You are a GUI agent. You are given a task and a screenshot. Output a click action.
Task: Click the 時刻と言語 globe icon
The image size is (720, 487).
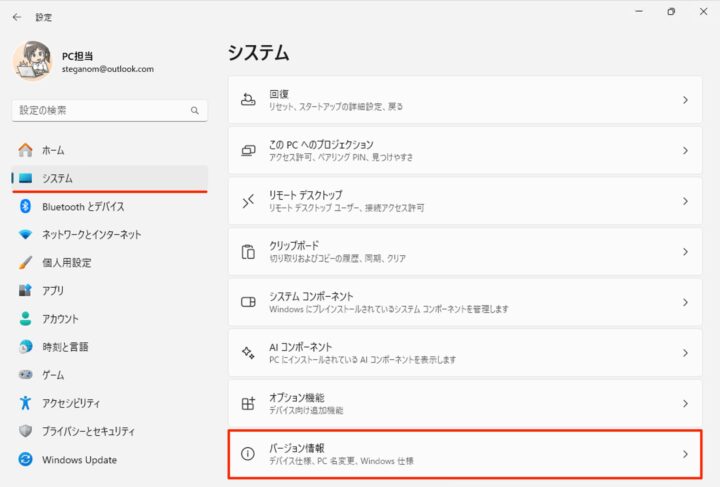click(x=26, y=347)
